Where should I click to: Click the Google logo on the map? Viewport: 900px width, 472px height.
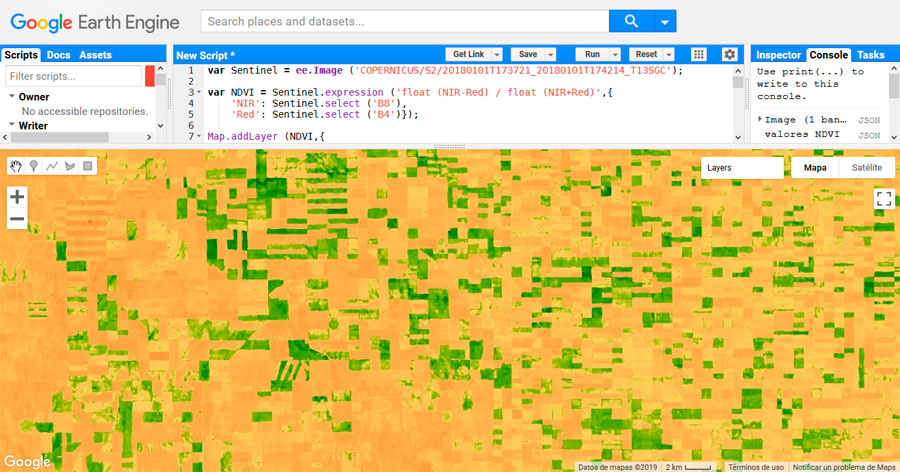pyautogui.click(x=27, y=462)
